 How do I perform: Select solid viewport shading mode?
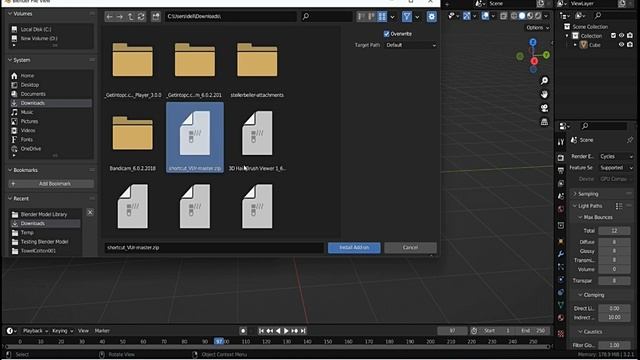[x=522, y=16]
